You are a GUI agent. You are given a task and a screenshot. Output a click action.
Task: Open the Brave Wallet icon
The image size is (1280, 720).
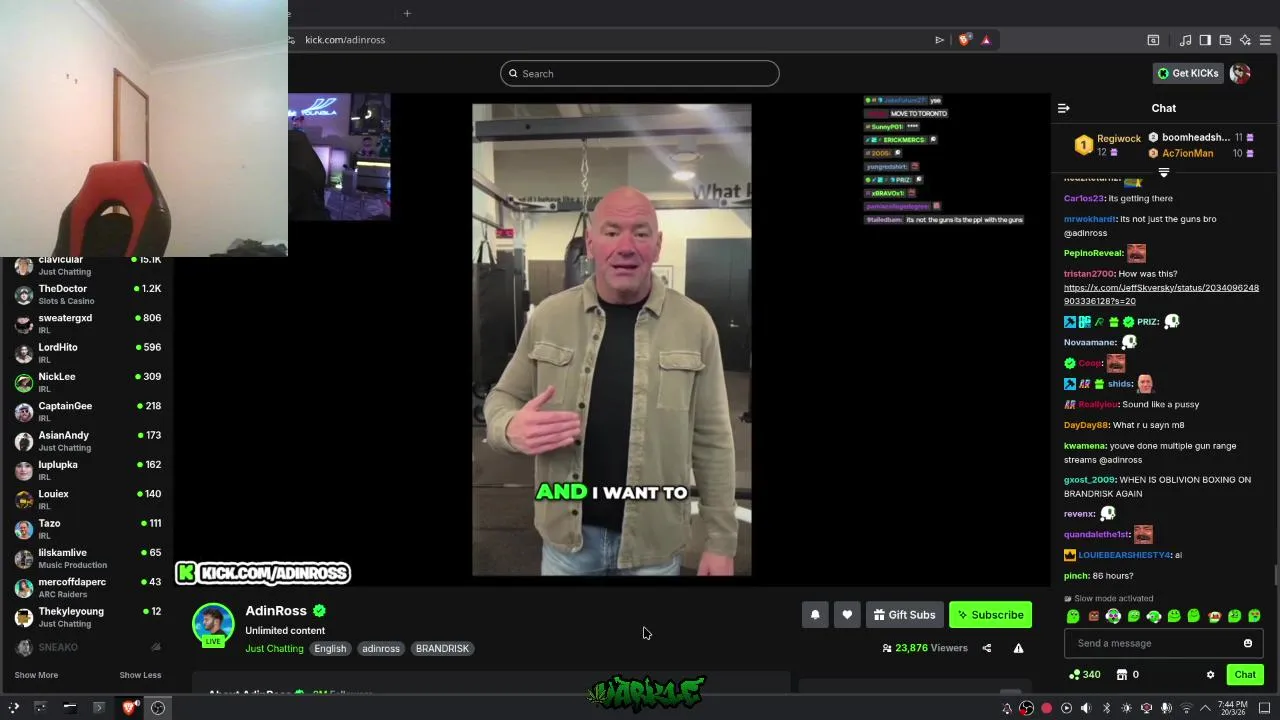click(1225, 40)
